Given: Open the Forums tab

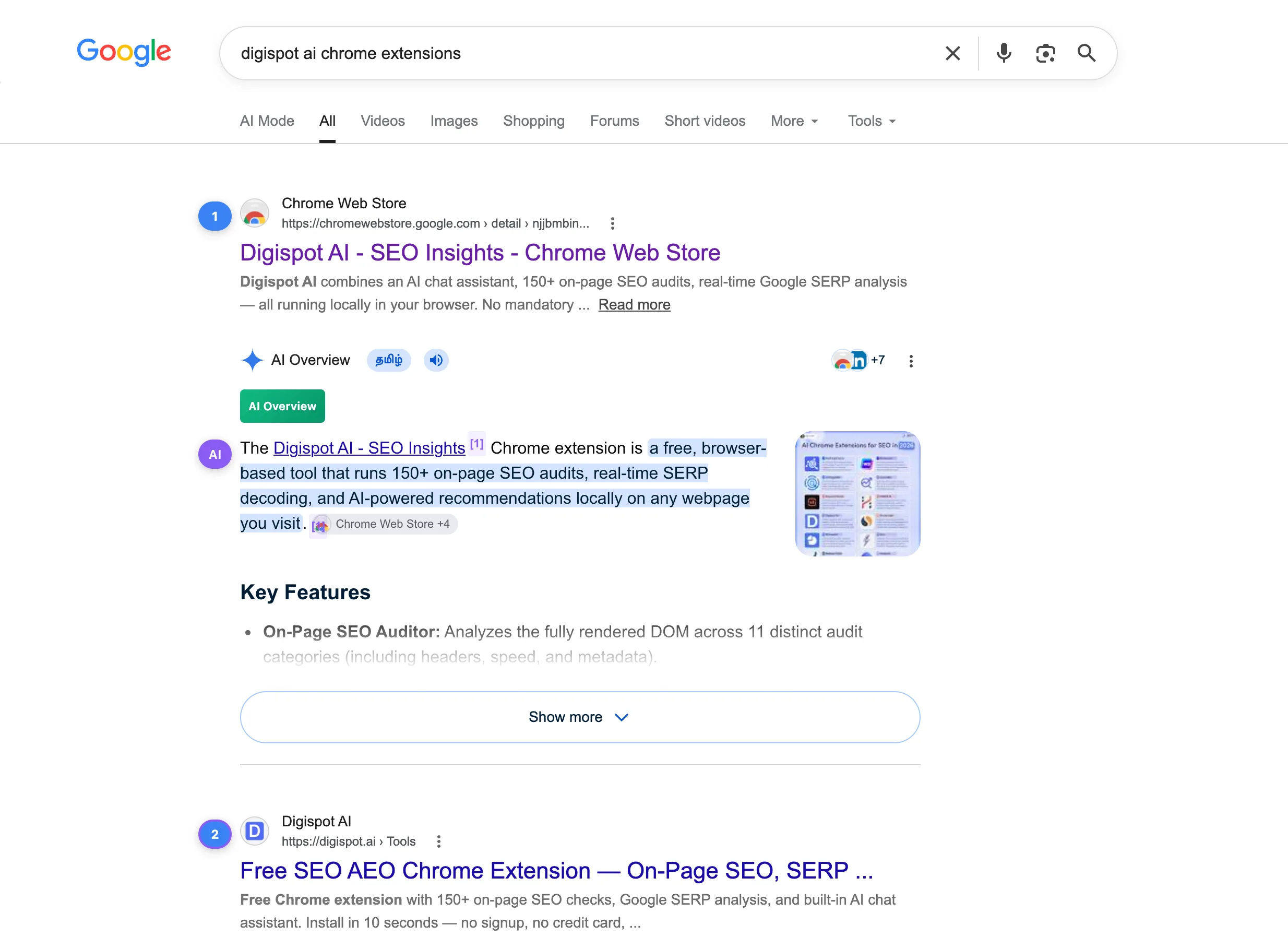Looking at the screenshot, I should (x=614, y=121).
